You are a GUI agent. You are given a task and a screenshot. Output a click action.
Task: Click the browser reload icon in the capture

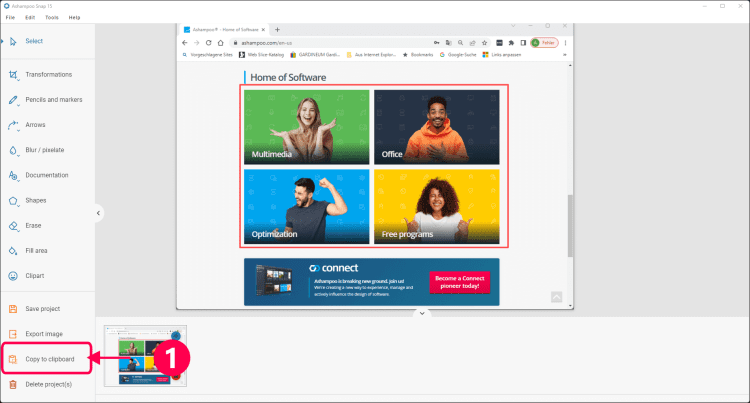(x=209, y=43)
